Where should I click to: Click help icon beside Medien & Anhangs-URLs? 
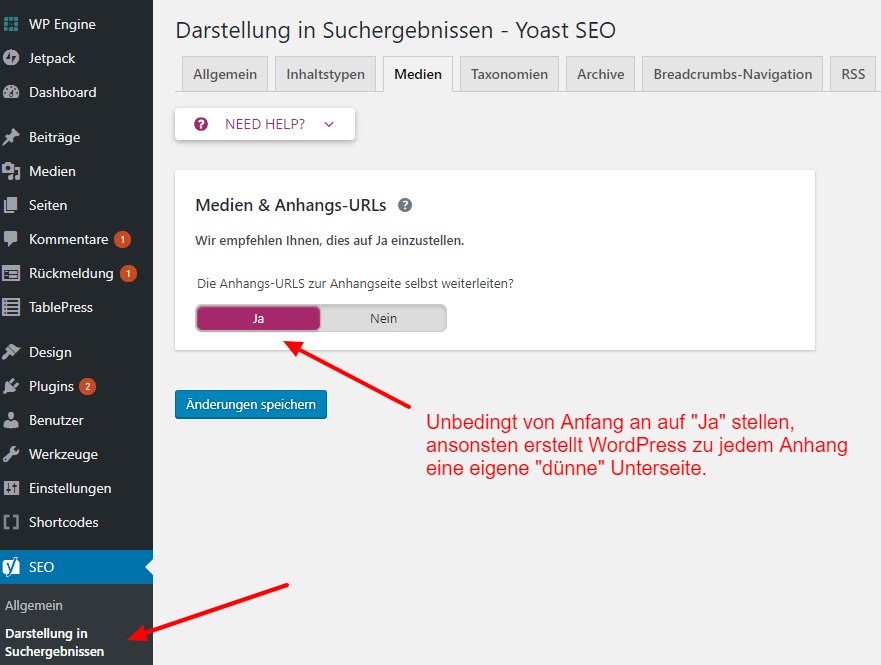click(x=405, y=205)
